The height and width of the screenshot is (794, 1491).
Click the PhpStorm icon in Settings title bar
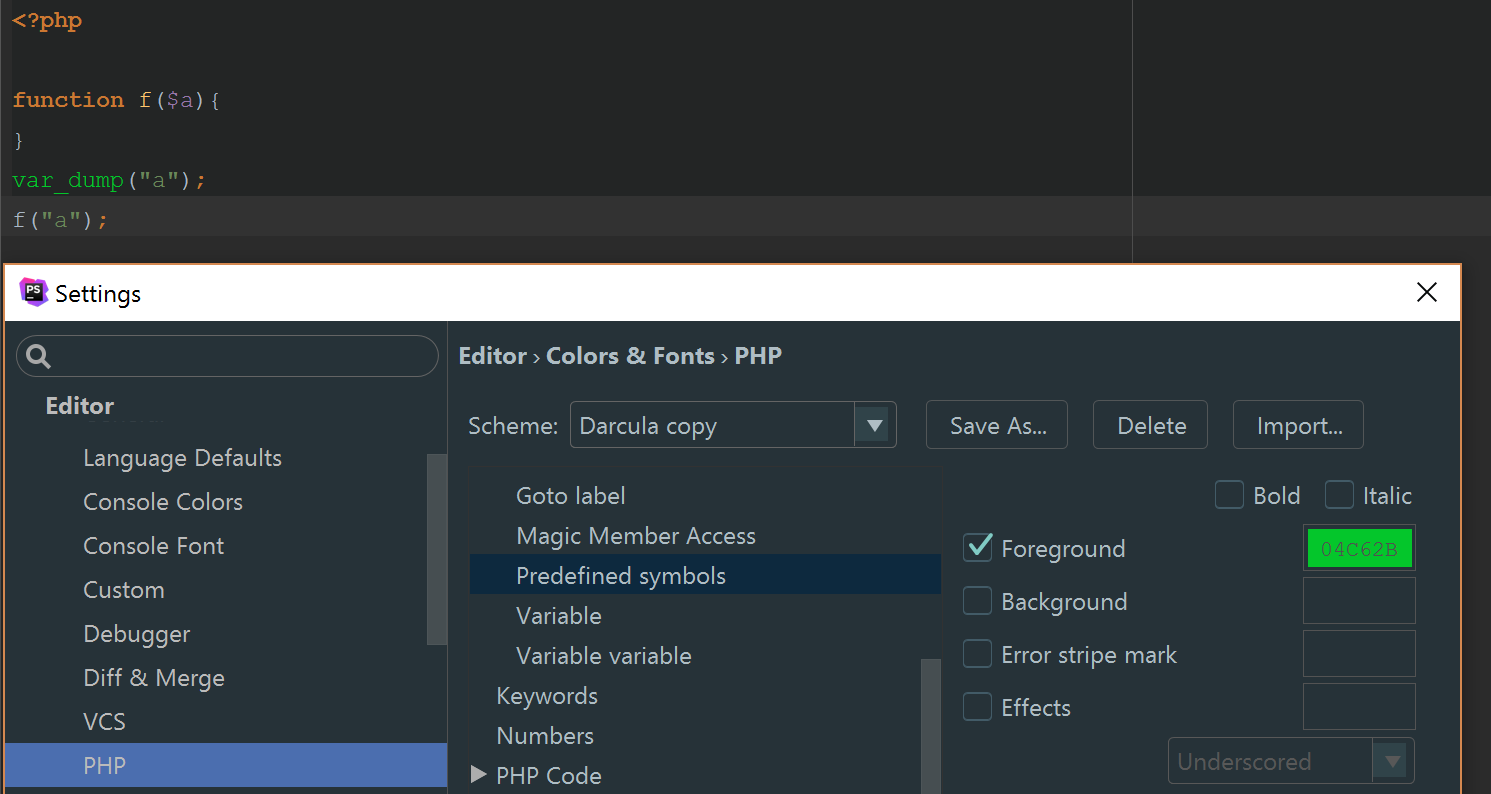[x=34, y=293]
